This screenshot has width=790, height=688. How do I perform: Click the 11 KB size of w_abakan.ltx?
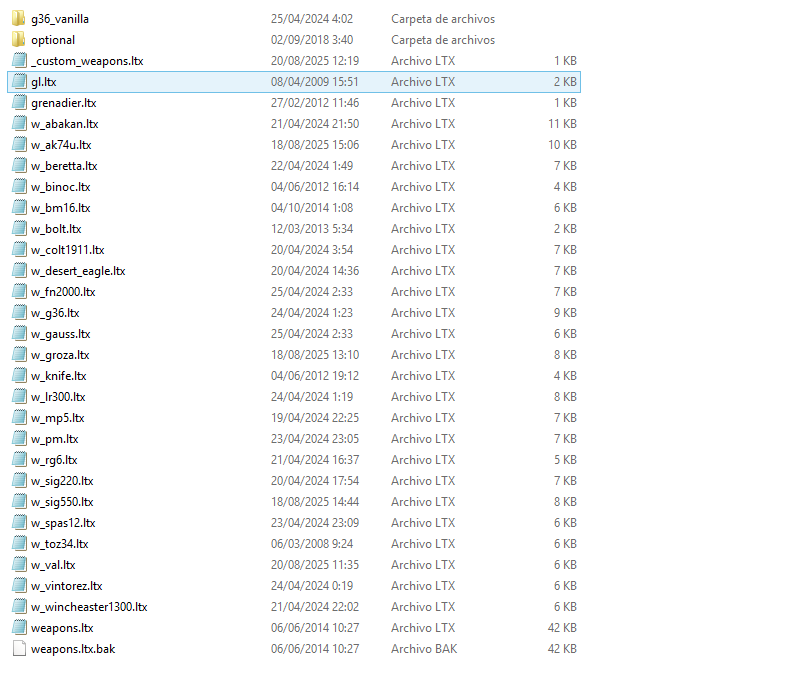click(562, 123)
